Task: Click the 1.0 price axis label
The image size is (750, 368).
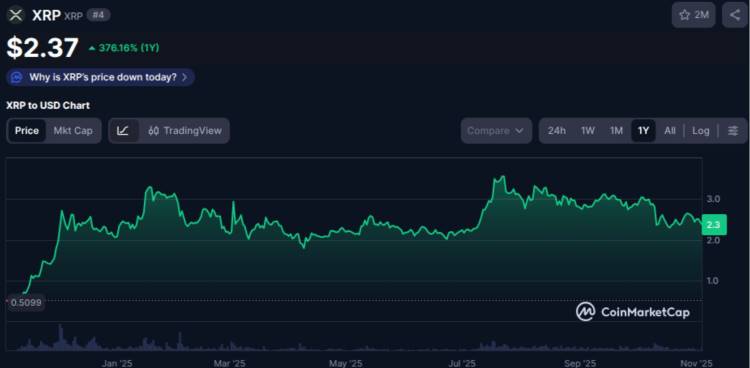Action: pyautogui.click(x=714, y=281)
